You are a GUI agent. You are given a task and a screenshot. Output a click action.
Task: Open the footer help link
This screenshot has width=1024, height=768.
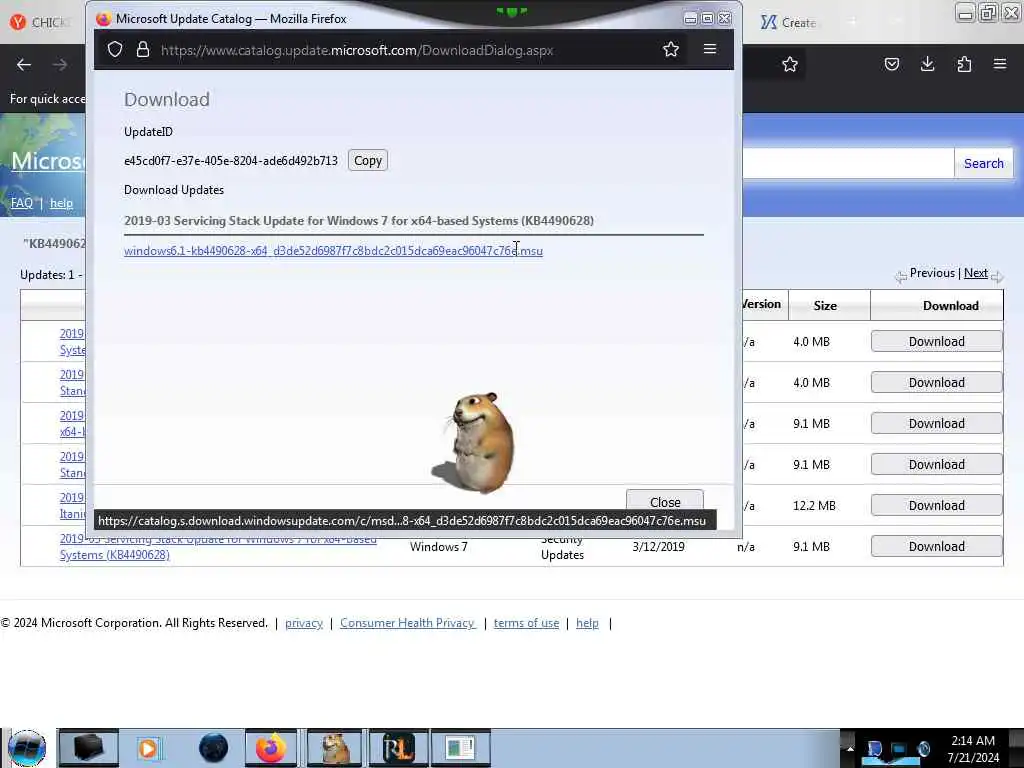pos(587,623)
